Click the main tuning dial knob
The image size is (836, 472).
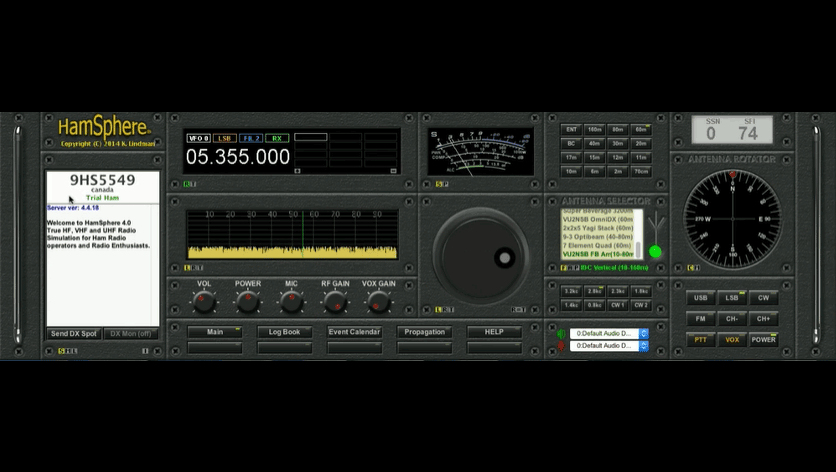481,257
